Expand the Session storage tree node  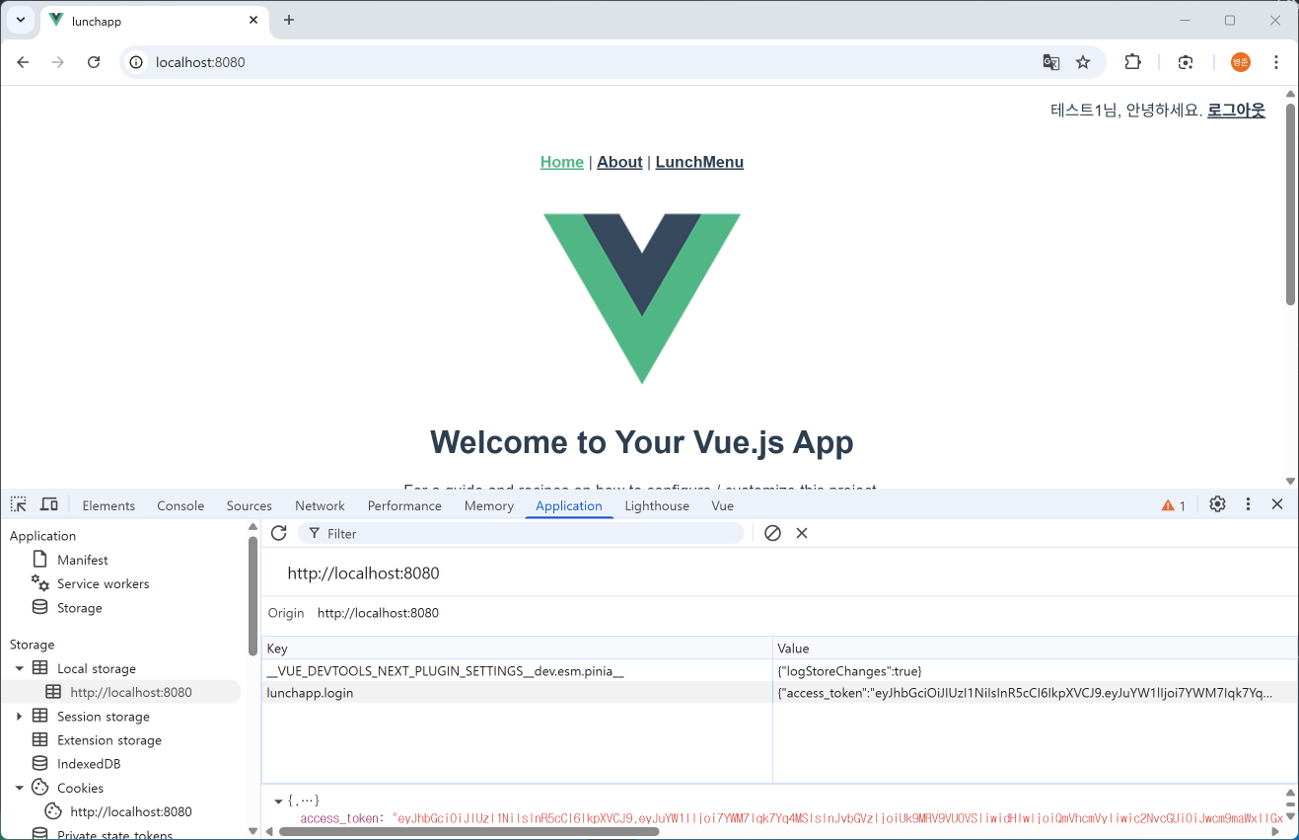click(19, 716)
